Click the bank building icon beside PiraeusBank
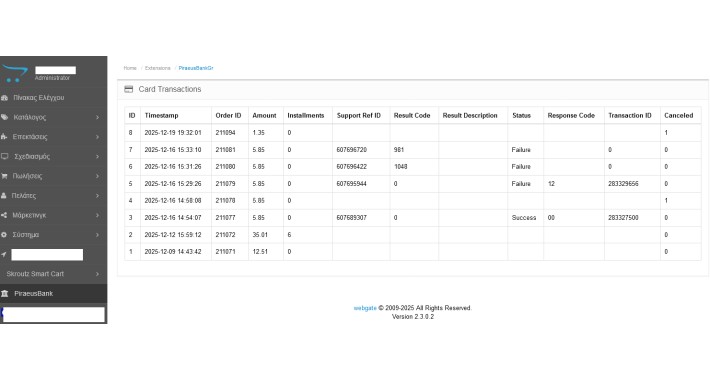Viewport: 710px width, 380px height. click(5, 293)
